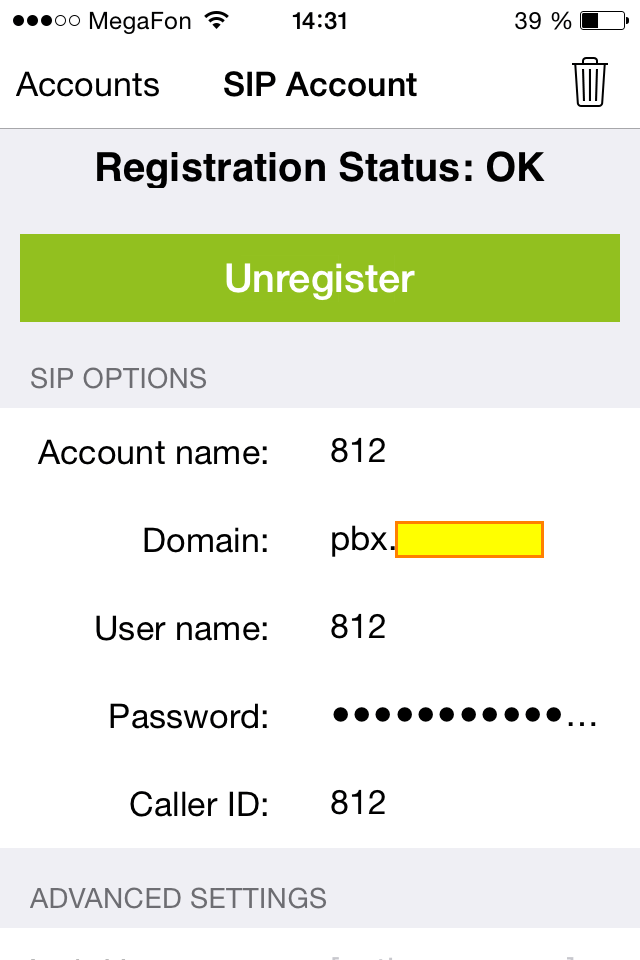Select the Domain field starting with pbx.
This screenshot has width=640, height=960.
(x=437, y=539)
